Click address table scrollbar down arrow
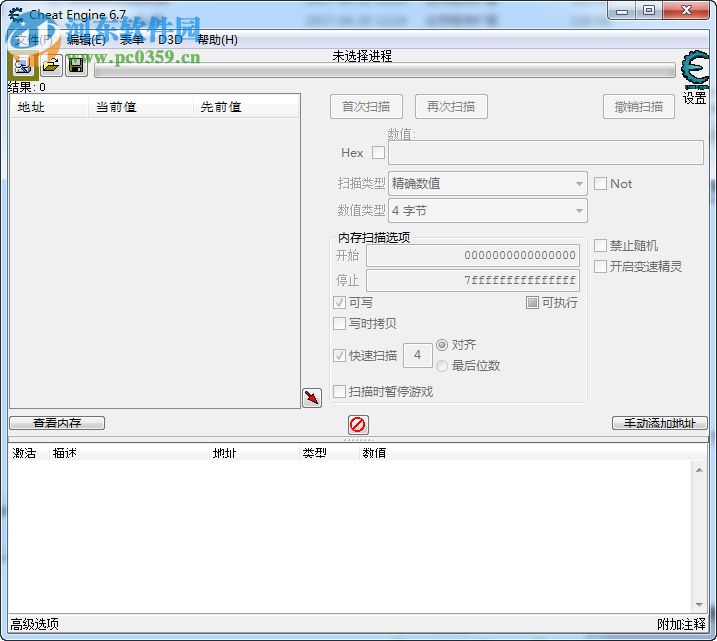 pos(699,605)
